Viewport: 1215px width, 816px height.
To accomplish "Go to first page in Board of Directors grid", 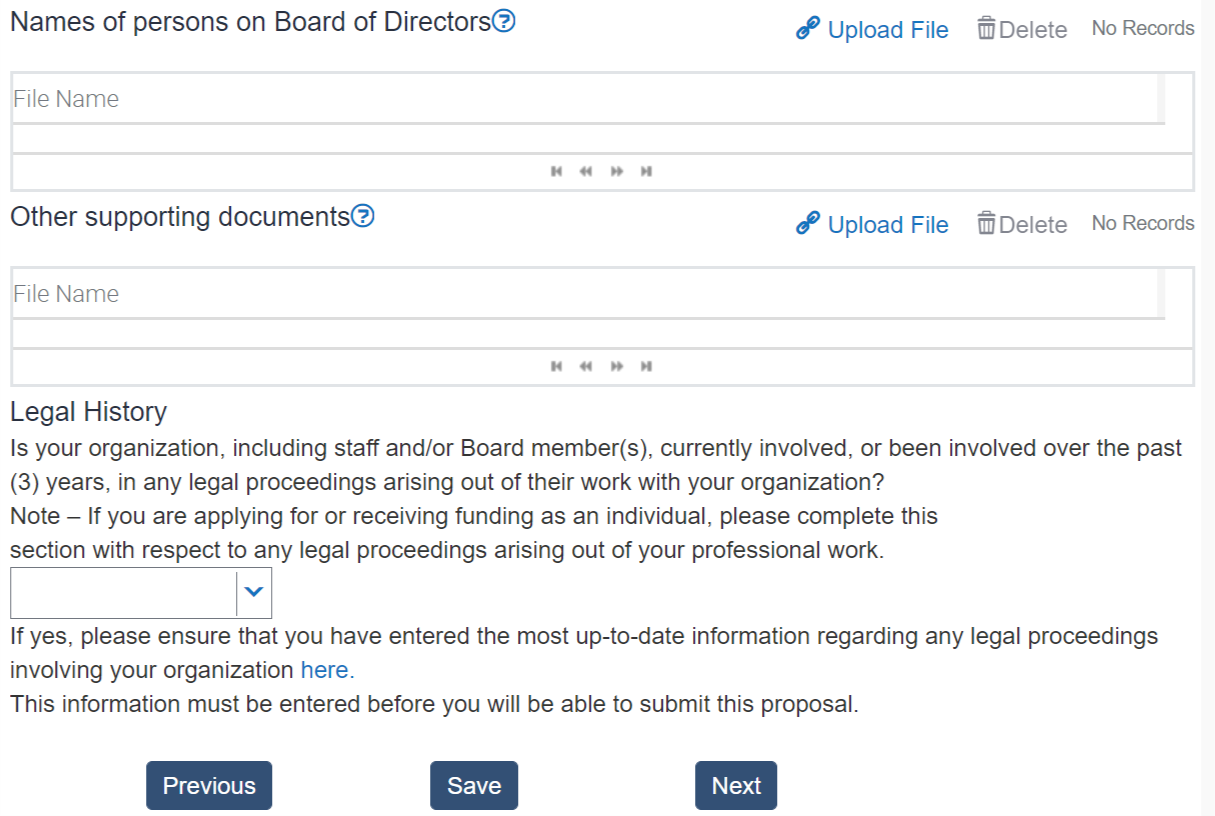I will pos(556,172).
